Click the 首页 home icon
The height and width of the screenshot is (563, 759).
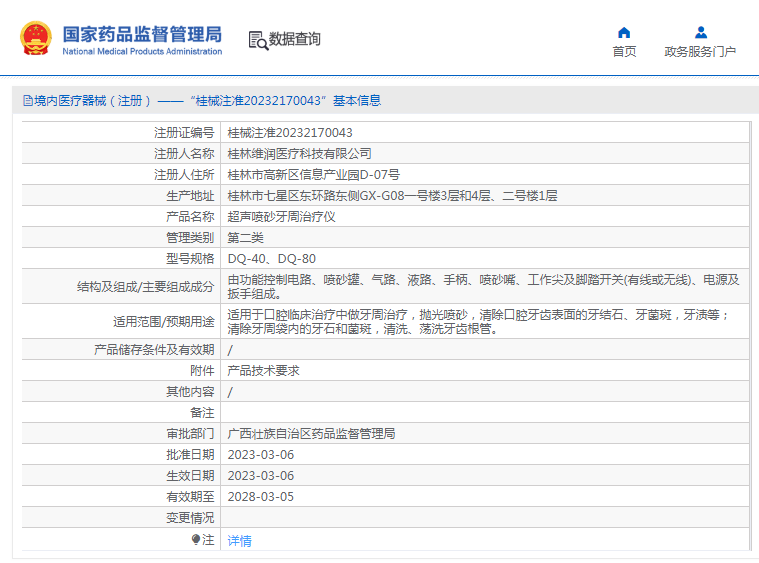pyautogui.click(x=624, y=32)
